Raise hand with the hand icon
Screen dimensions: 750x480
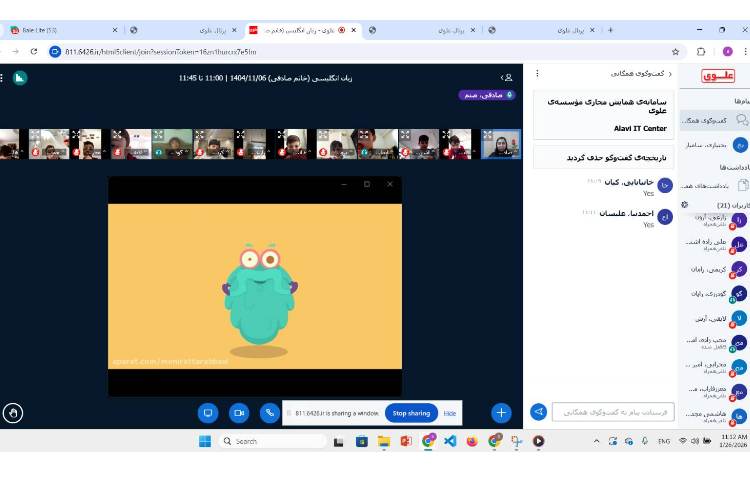(13, 413)
